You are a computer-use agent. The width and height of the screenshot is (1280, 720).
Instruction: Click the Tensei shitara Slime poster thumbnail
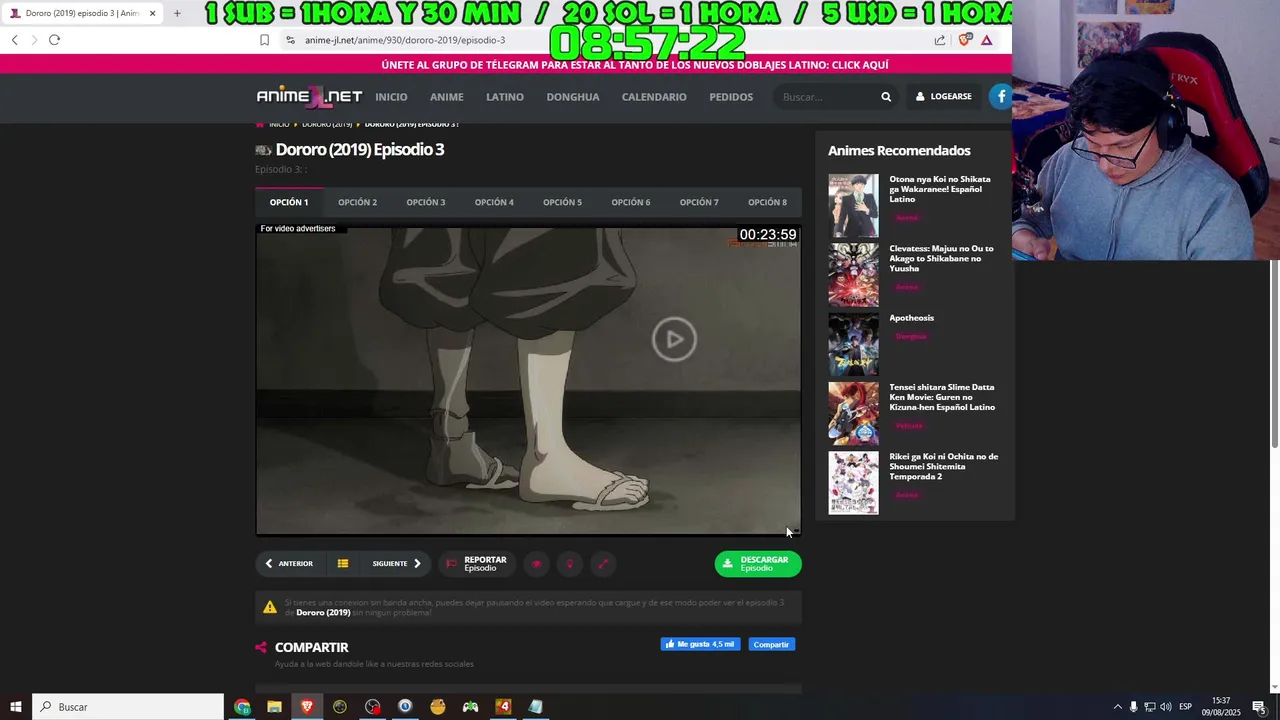point(853,413)
